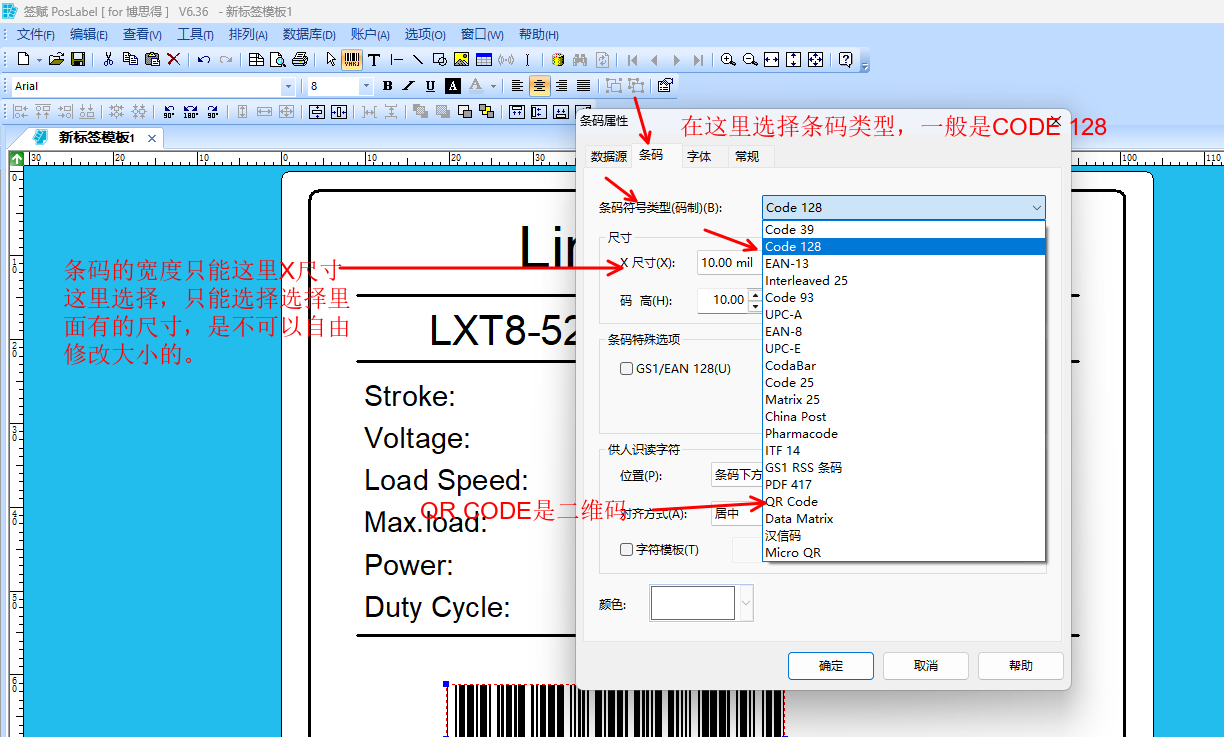Enable GS1/EAN 128(U) checkbox
Screen dimensions: 1224x737
click(626, 368)
